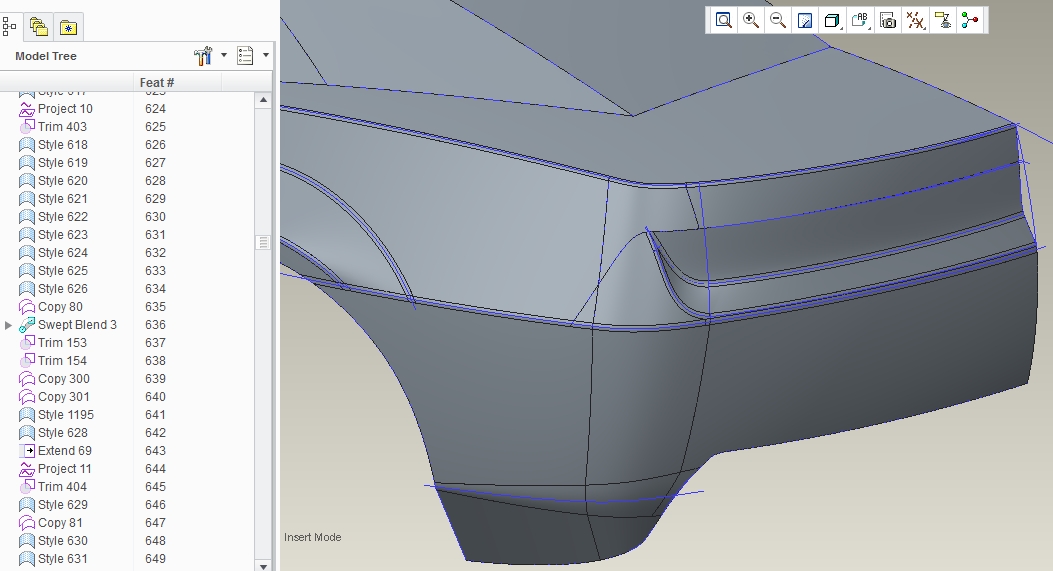Open the tree Settings dropdown arrow
Viewport: 1053px width, 571px height.
224,55
